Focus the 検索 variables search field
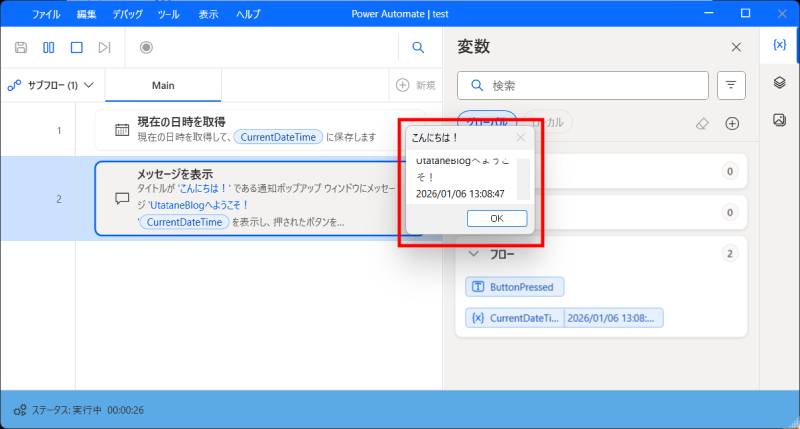The width and height of the screenshot is (800, 429). click(583, 85)
